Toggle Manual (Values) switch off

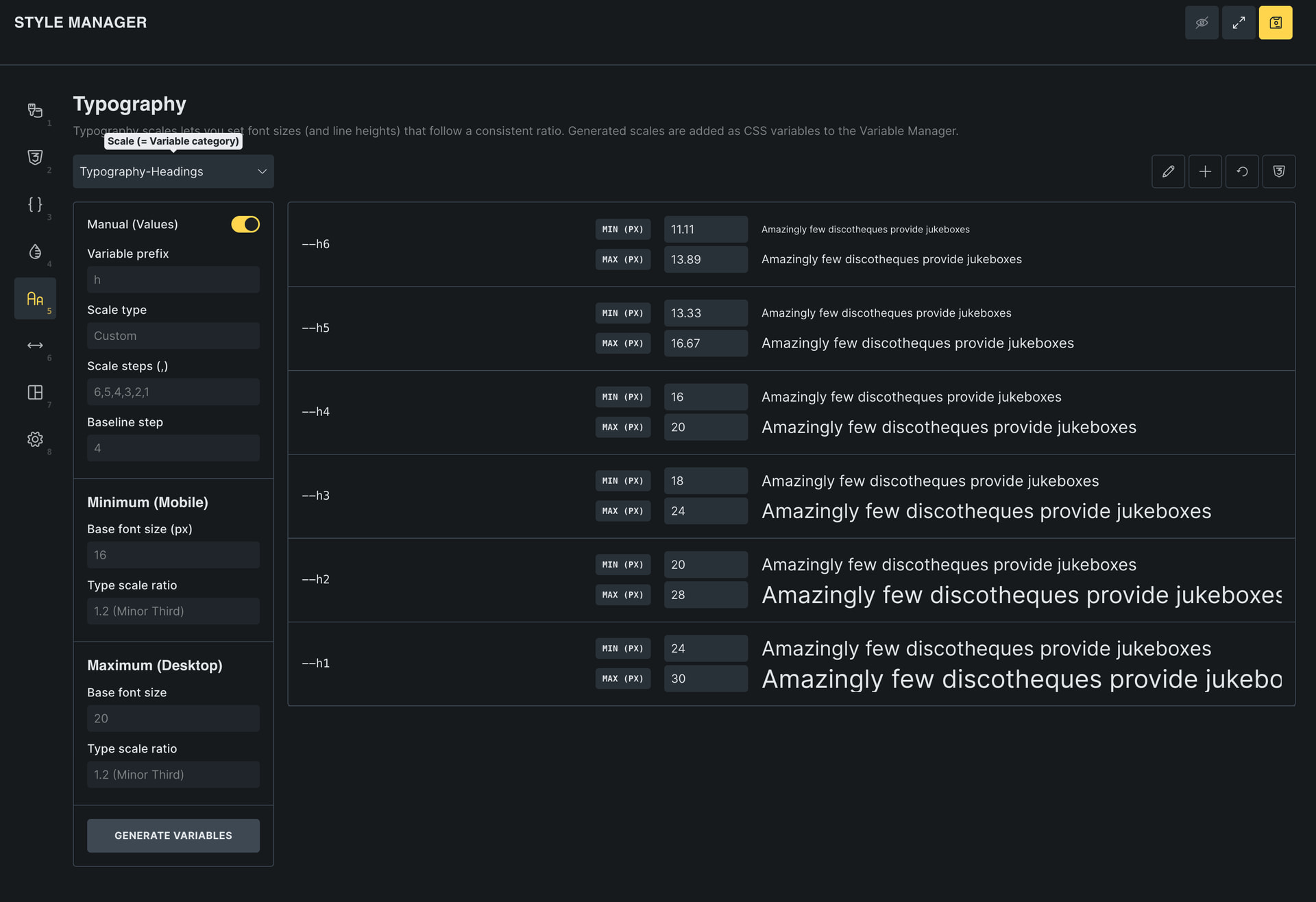pyautogui.click(x=245, y=224)
